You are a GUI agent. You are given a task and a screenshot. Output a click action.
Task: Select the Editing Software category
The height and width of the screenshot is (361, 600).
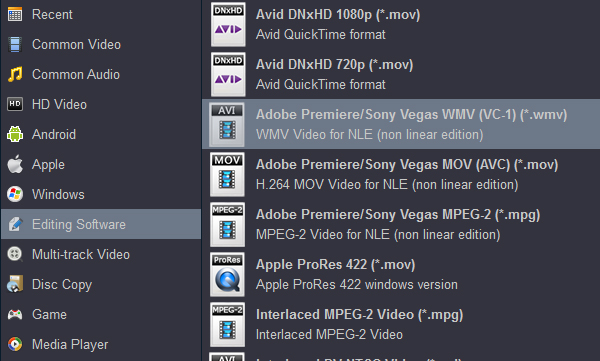101,224
